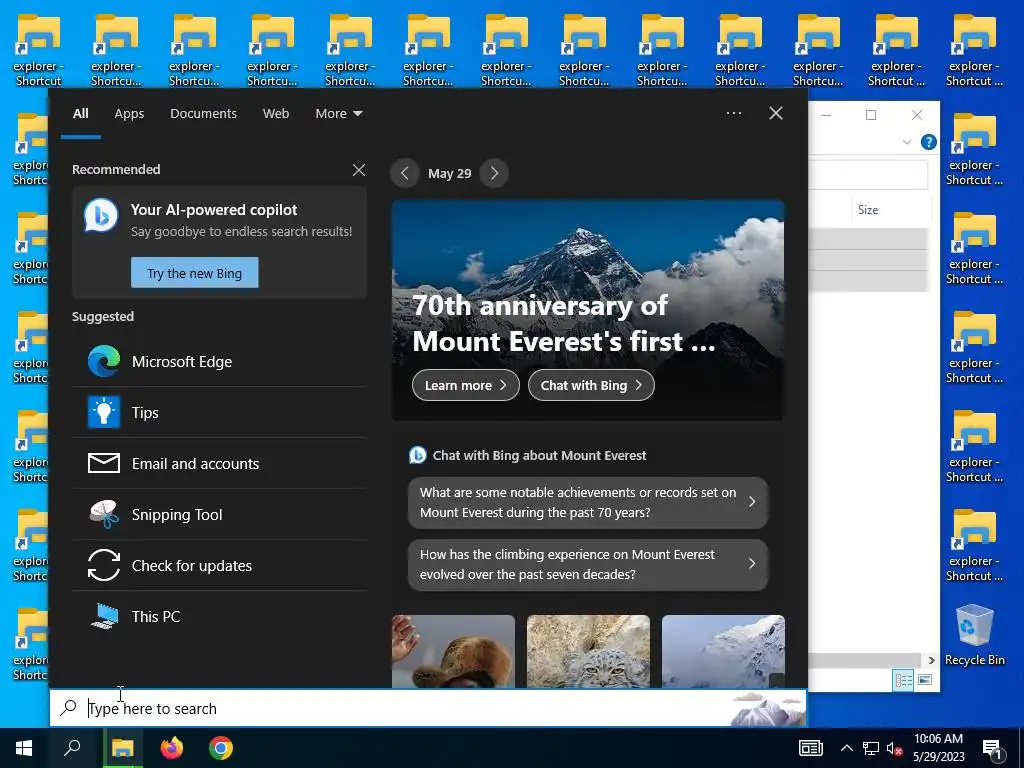Open the fur hat person thumbnail
The width and height of the screenshot is (1024, 768).
(453, 651)
